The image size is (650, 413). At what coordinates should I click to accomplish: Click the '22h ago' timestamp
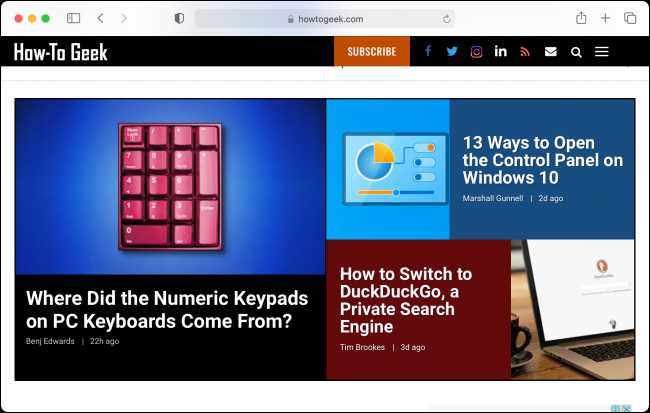click(x=104, y=341)
